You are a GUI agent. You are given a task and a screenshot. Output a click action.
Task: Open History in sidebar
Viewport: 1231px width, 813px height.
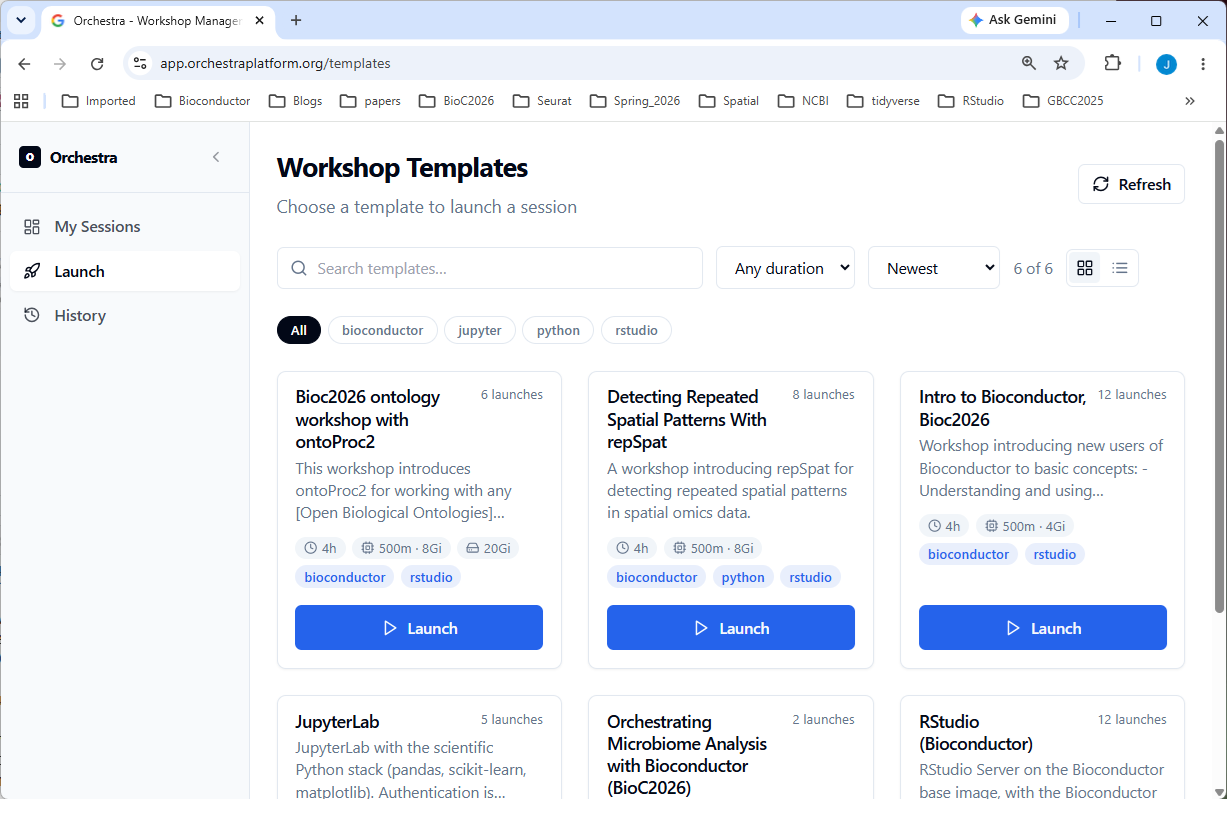pyautogui.click(x=125, y=315)
